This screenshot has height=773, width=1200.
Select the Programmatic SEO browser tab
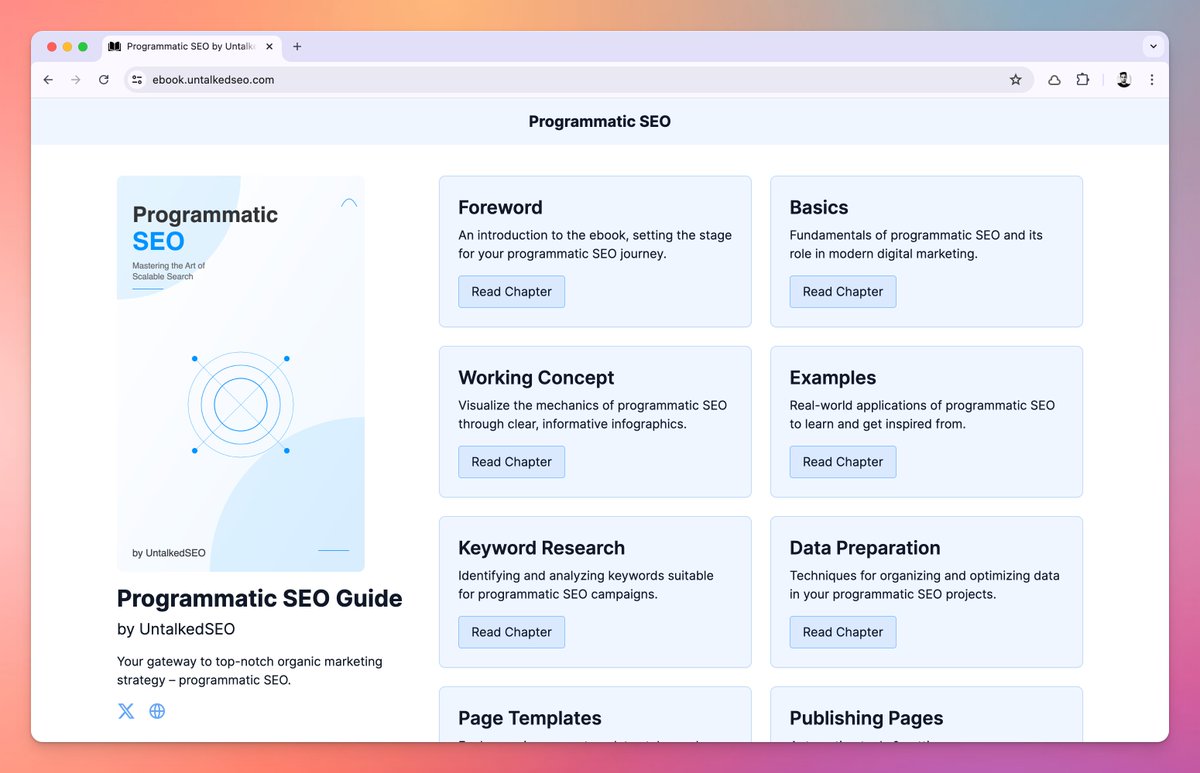pyautogui.click(x=193, y=46)
